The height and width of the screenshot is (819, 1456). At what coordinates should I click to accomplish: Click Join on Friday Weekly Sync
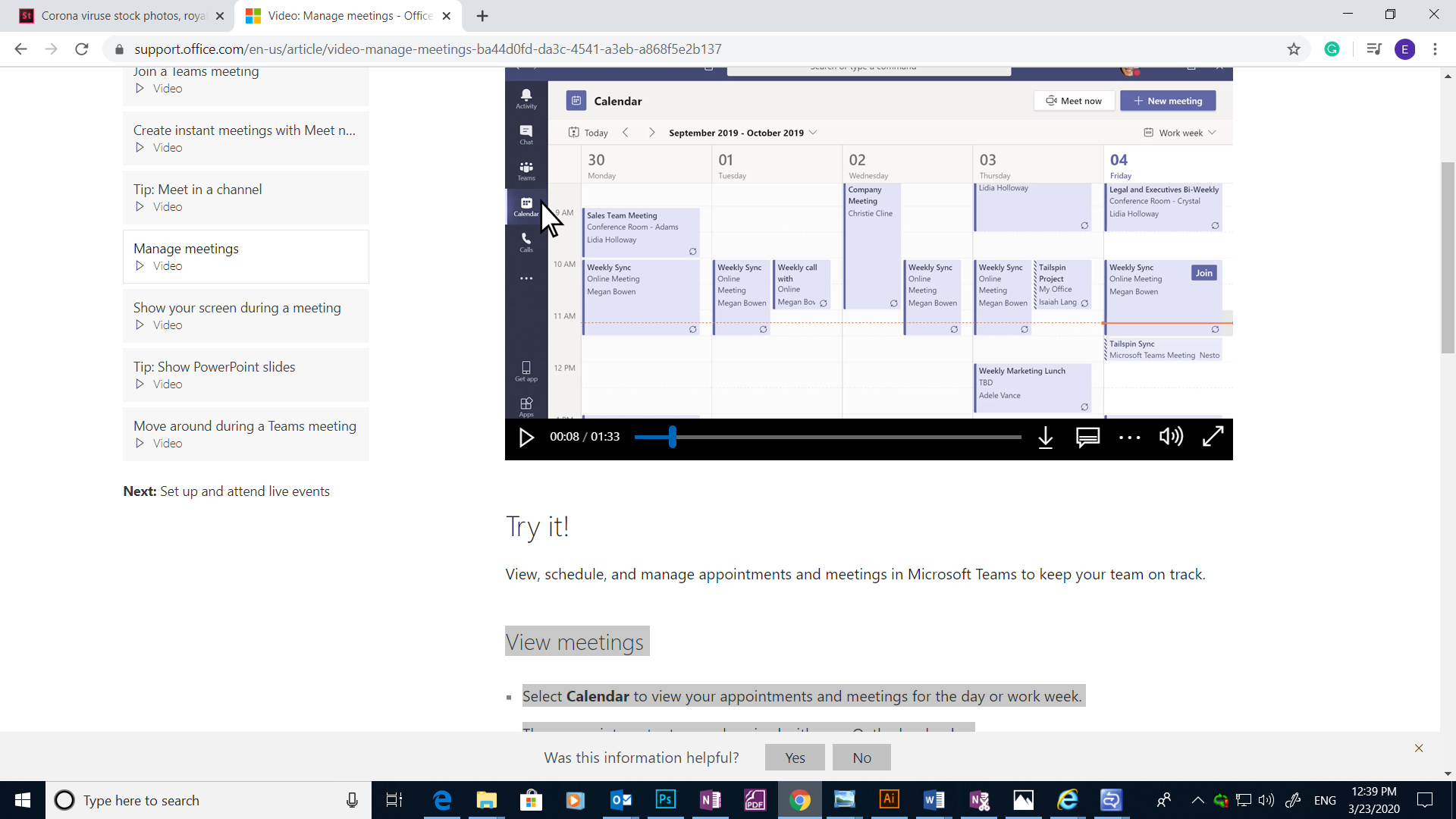click(1203, 273)
